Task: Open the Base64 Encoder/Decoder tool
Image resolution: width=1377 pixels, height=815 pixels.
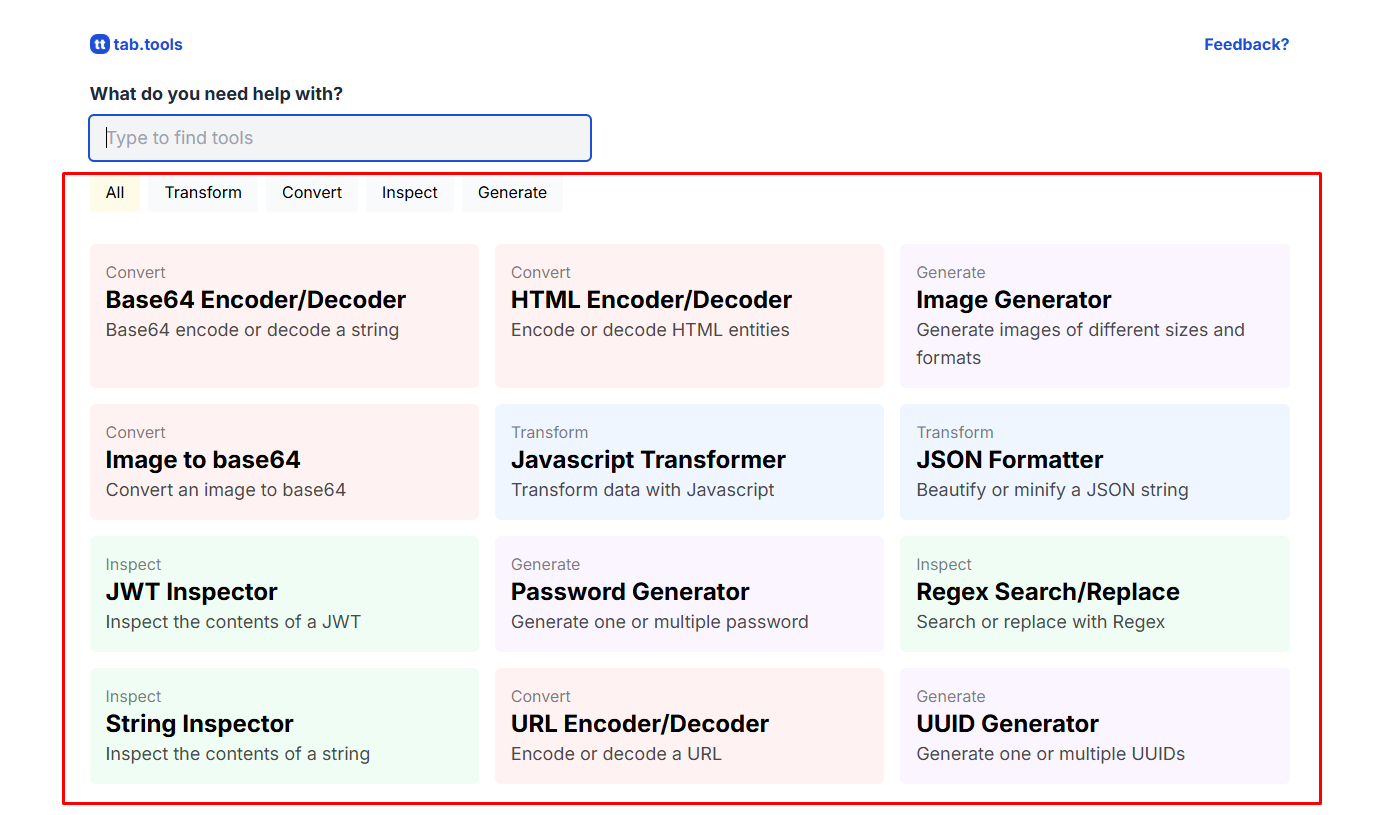Action: pyautogui.click(x=284, y=315)
